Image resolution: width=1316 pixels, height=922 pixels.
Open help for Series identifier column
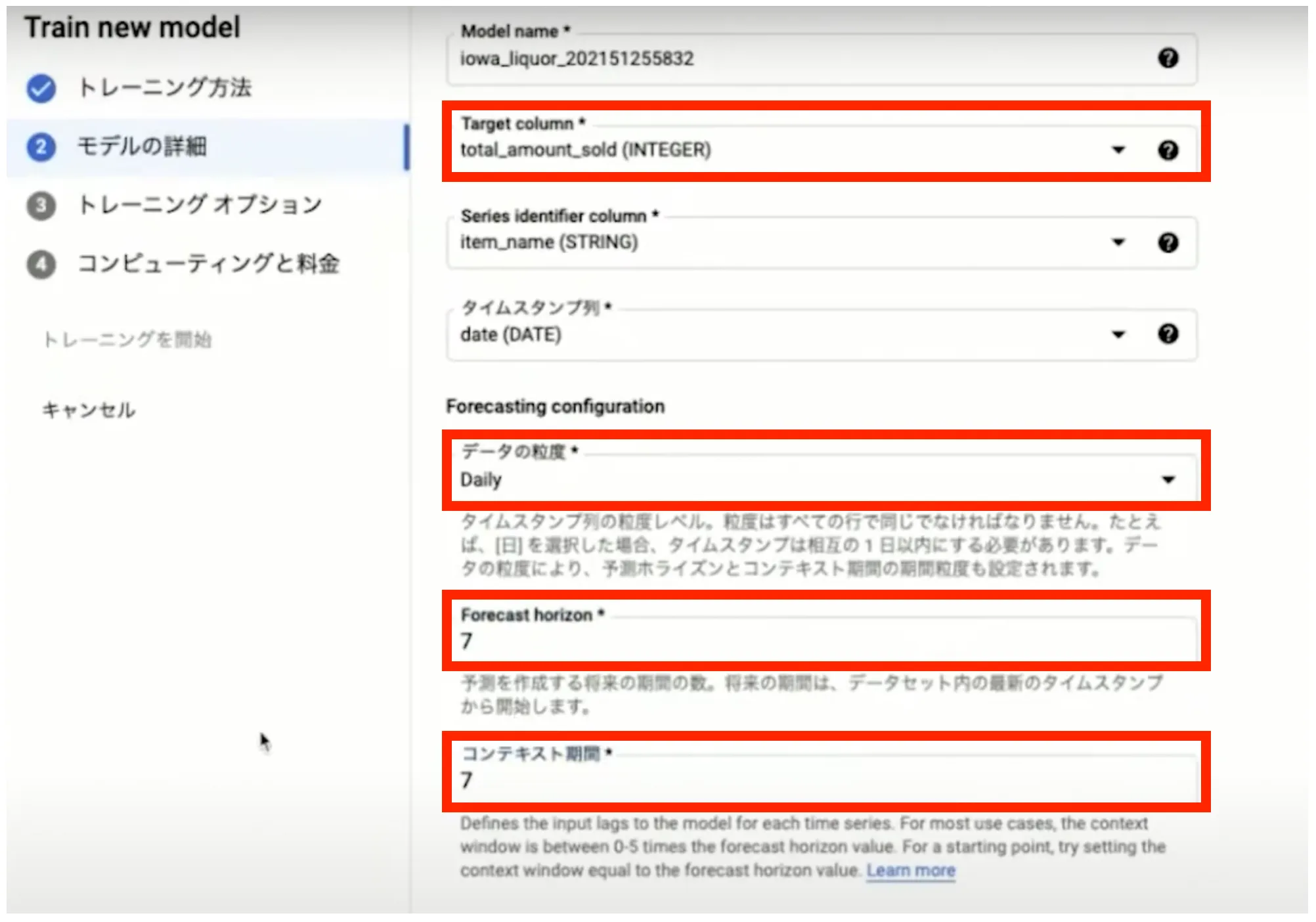(x=1168, y=242)
